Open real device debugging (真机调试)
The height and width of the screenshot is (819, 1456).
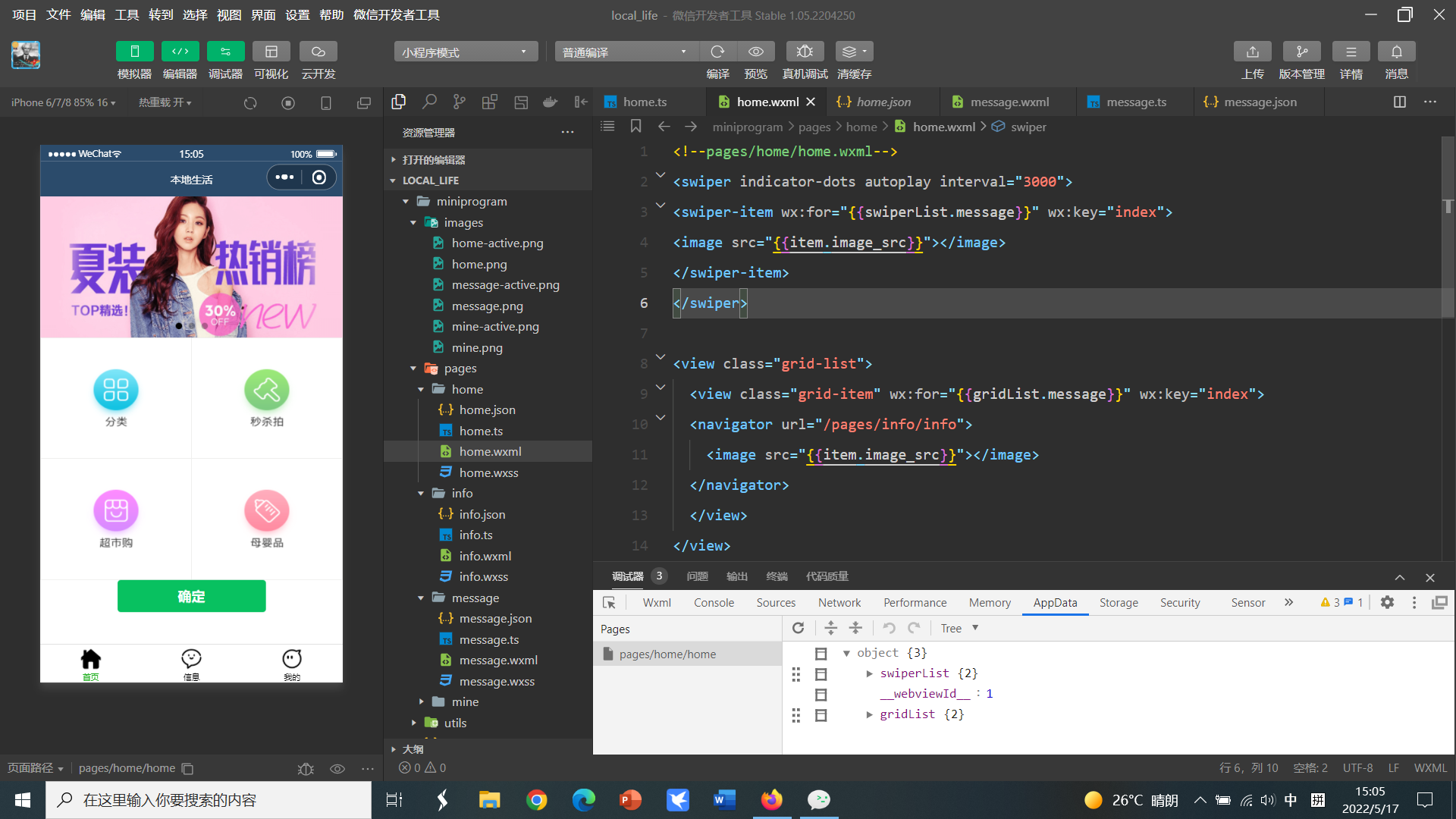point(805,52)
